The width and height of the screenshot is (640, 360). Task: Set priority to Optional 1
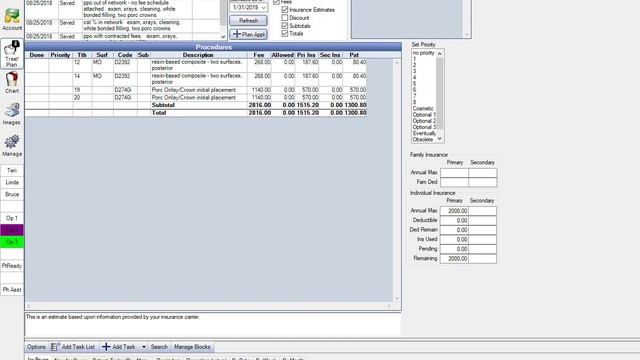tap(424, 115)
